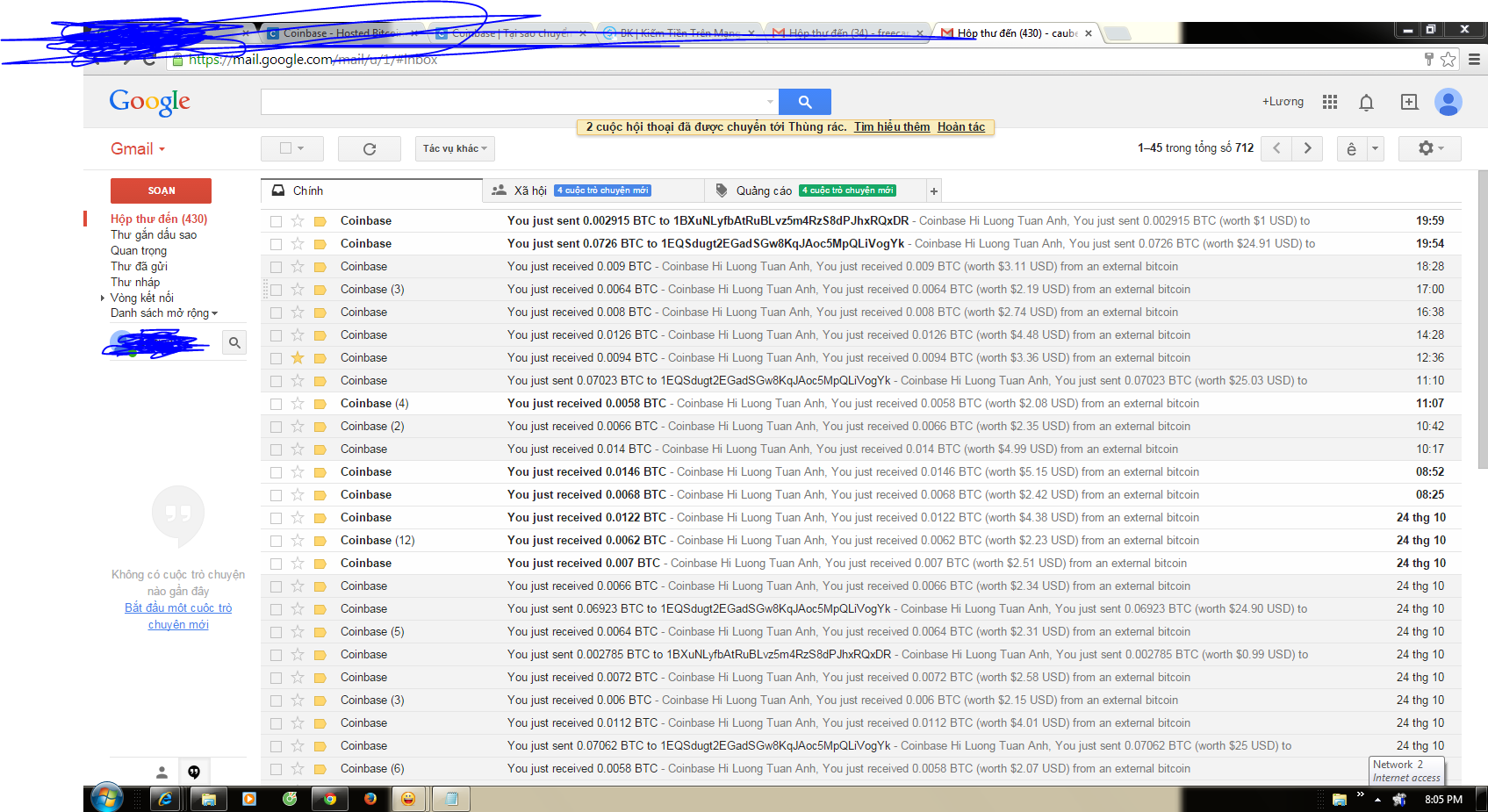
Task: Star the 0.0068 BTC email
Action: (x=298, y=494)
